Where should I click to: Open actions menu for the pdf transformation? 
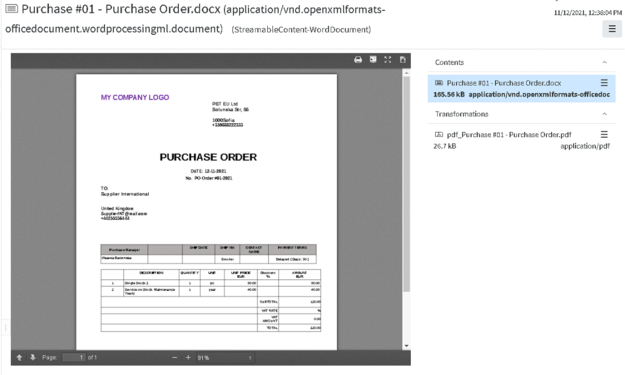[x=604, y=134]
